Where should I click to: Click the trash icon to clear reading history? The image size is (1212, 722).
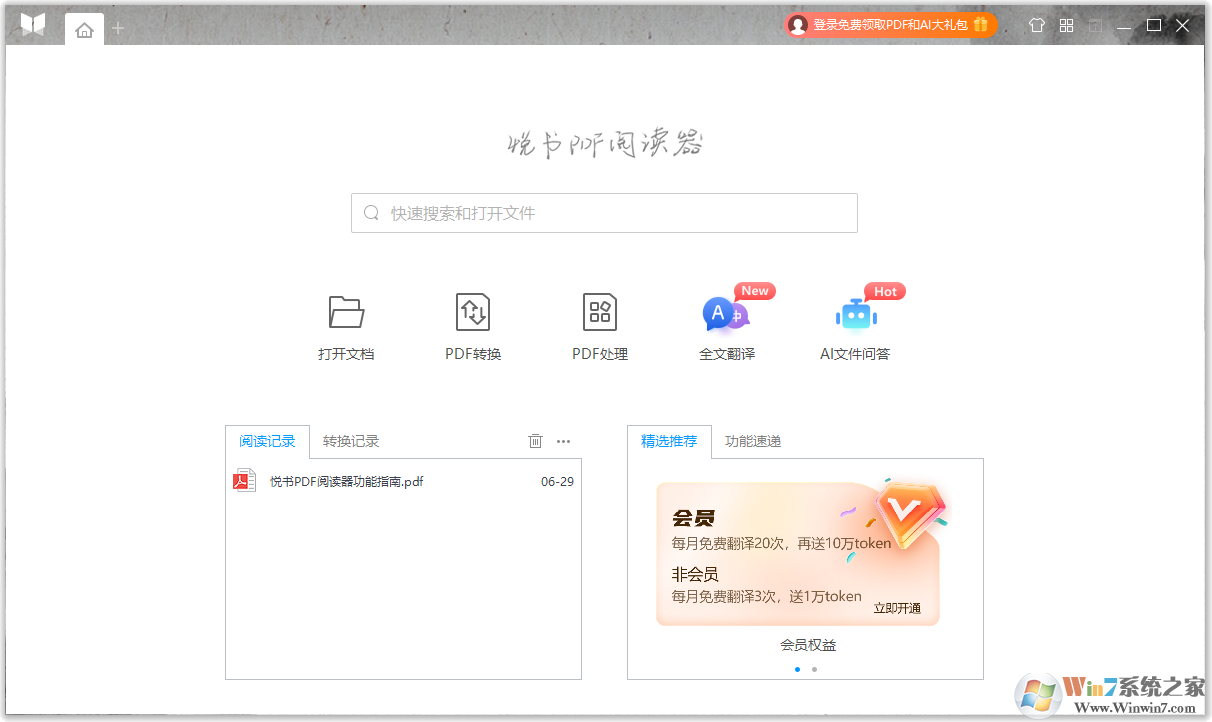pos(535,440)
